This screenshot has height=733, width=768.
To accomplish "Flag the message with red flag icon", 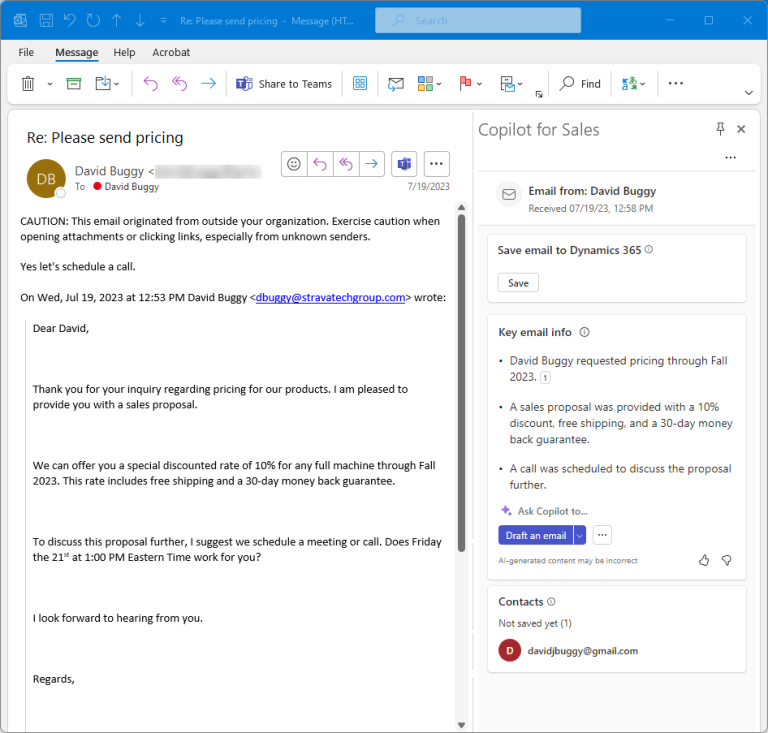I will tap(465, 84).
